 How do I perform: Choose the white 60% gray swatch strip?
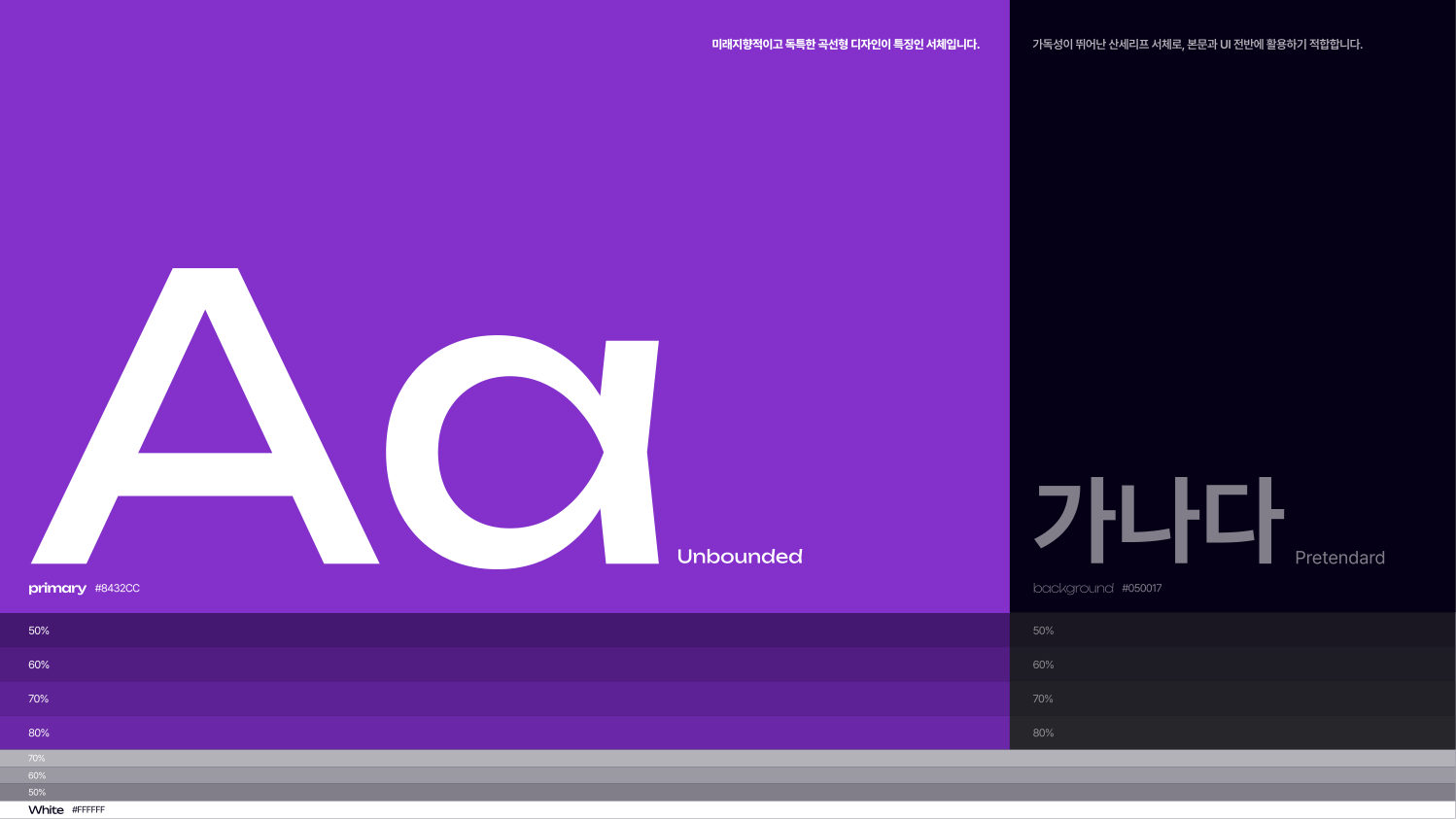(728, 775)
